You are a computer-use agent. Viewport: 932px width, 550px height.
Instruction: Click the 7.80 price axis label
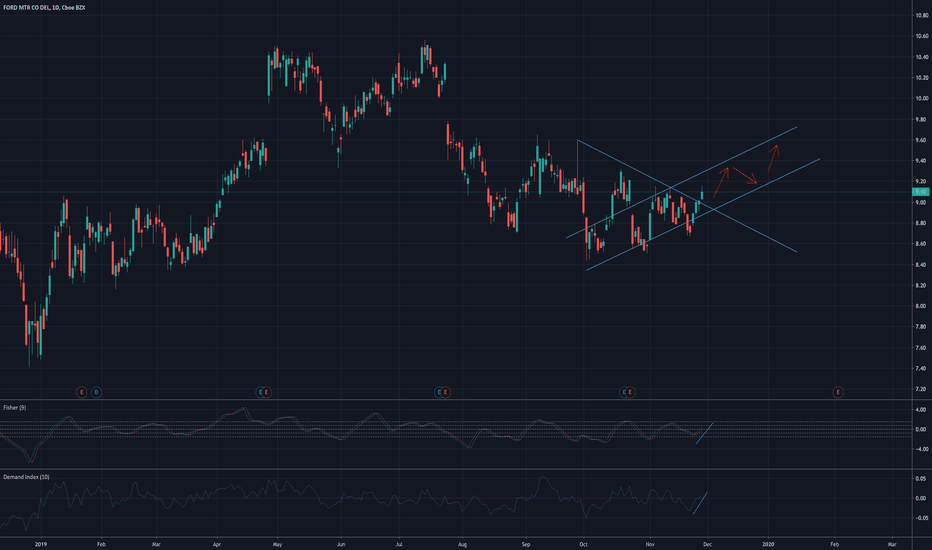(x=922, y=327)
